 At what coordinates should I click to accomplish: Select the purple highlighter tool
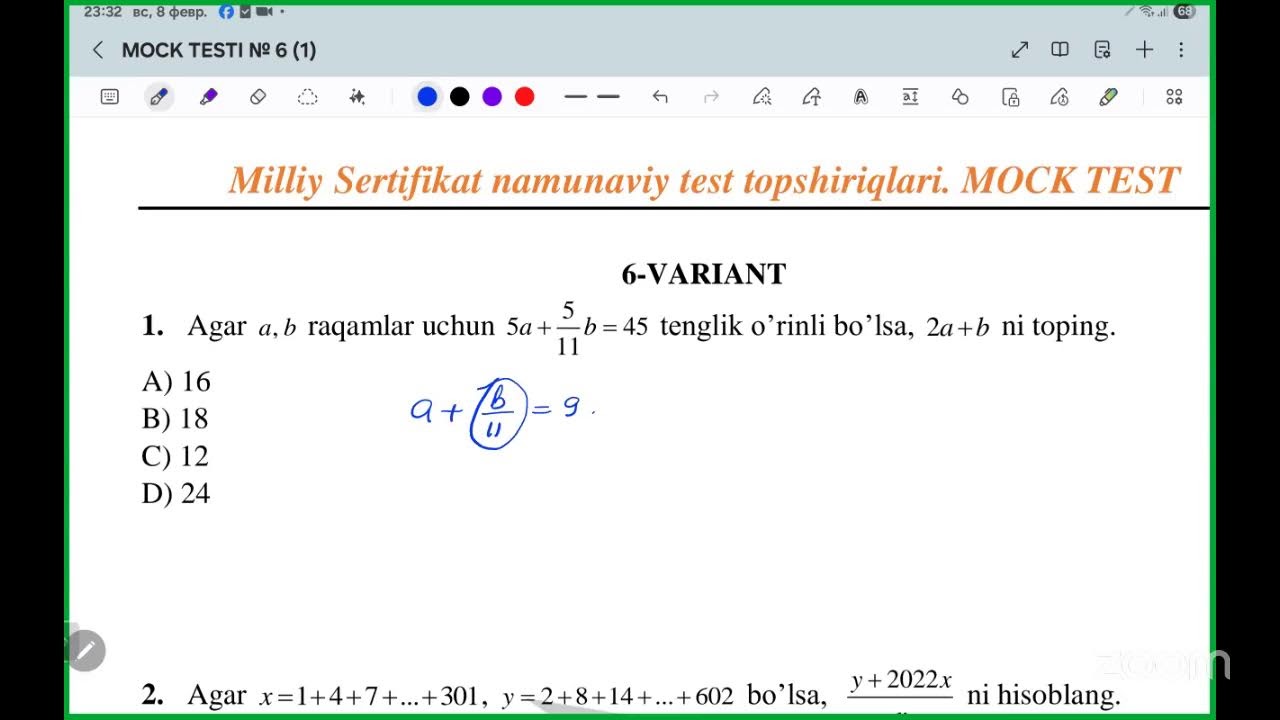pyautogui.click(x=208, y=97)
